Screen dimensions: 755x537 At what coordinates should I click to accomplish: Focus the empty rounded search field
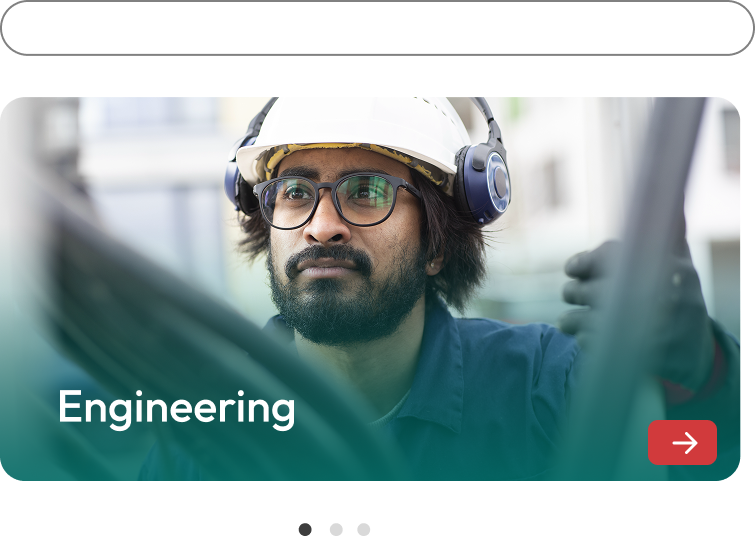[377, 28]
